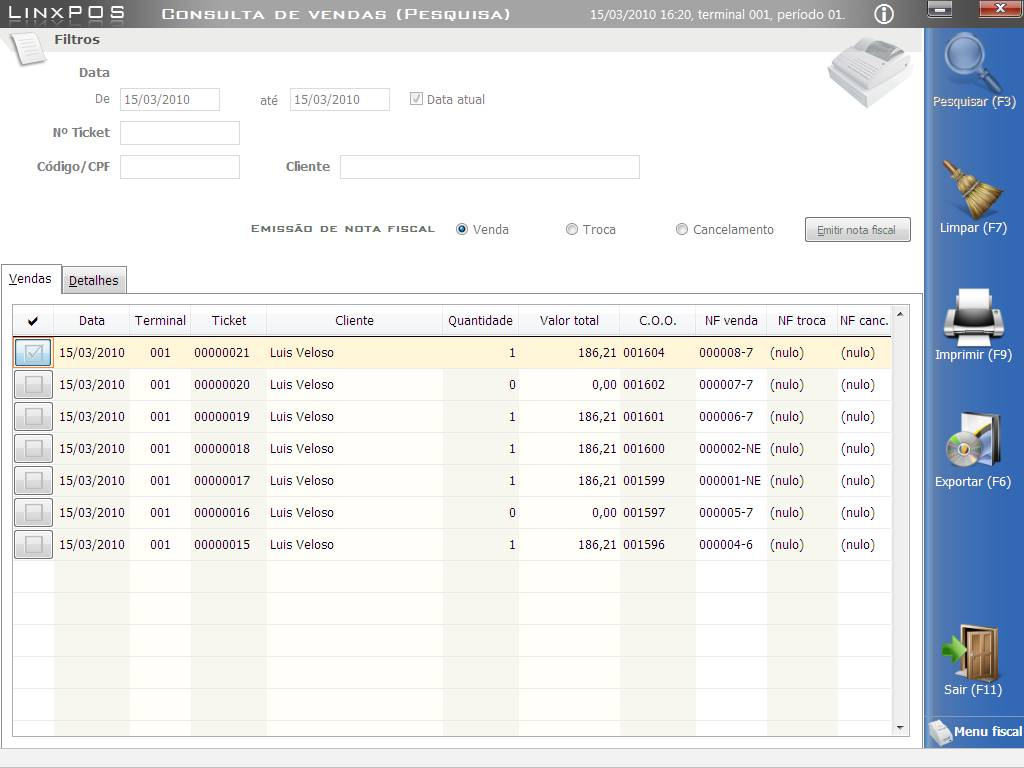Switch to the Vendas tab
1024x768 pixels.
pos(30,279)
